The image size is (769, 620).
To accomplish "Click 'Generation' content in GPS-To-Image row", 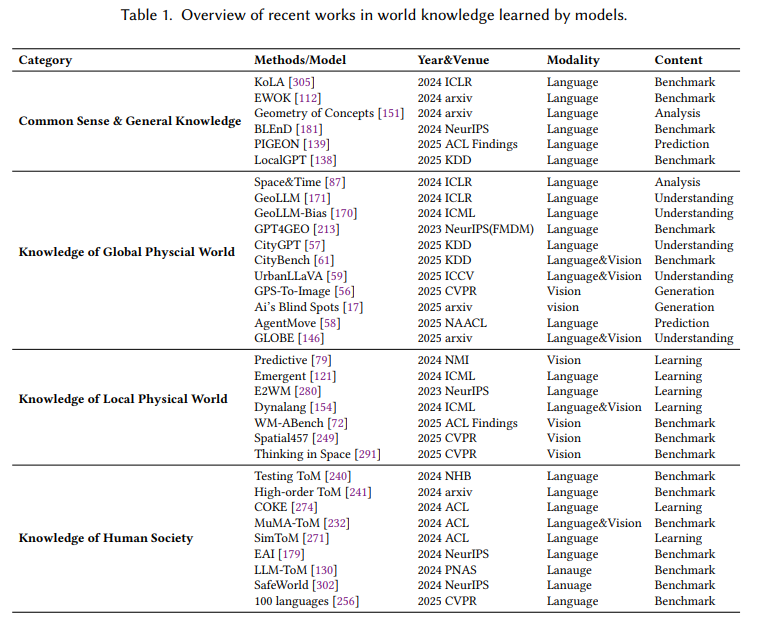I will pos(684,291).
